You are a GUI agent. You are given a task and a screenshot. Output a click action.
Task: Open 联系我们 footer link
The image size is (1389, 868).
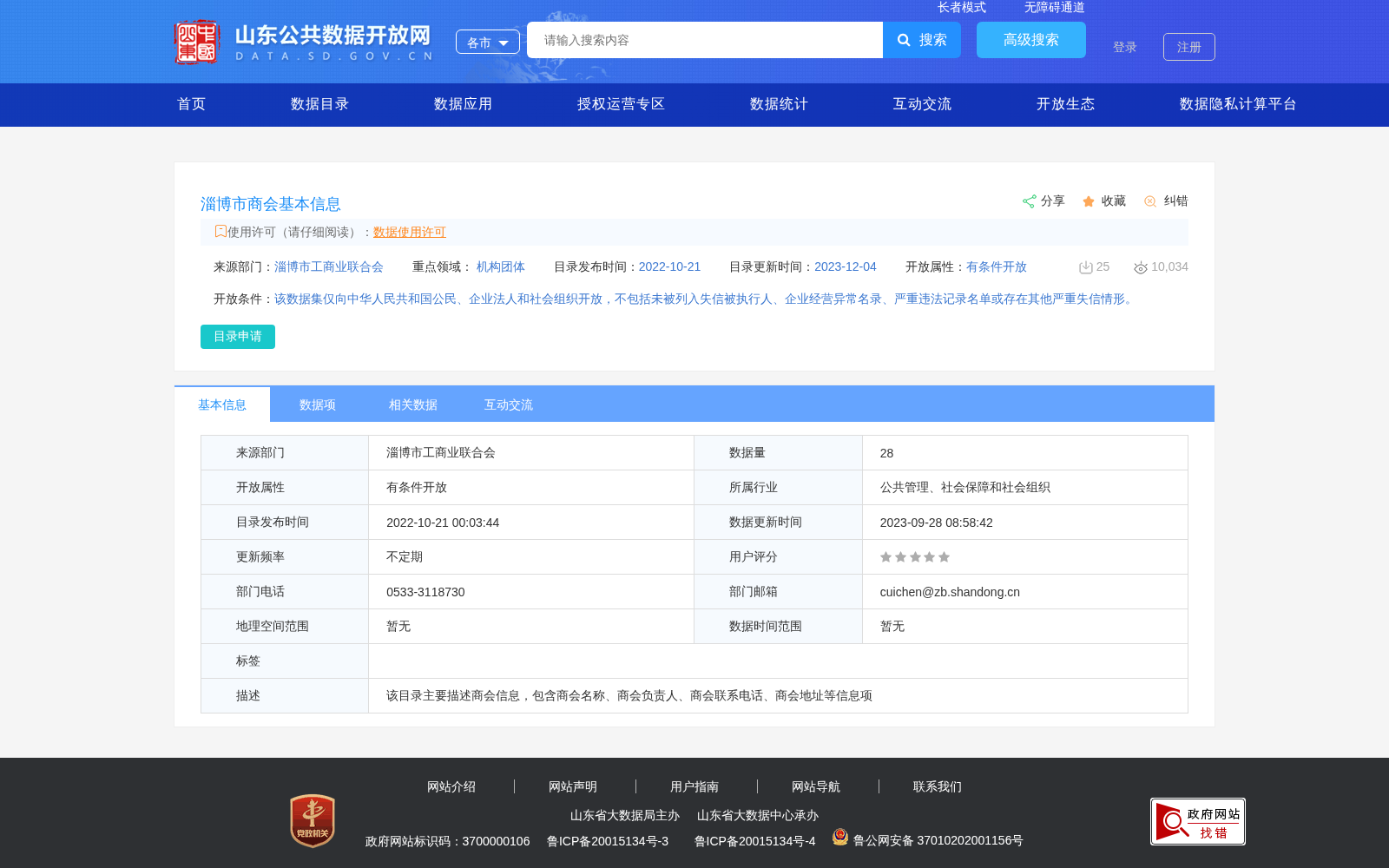(938, 786)
